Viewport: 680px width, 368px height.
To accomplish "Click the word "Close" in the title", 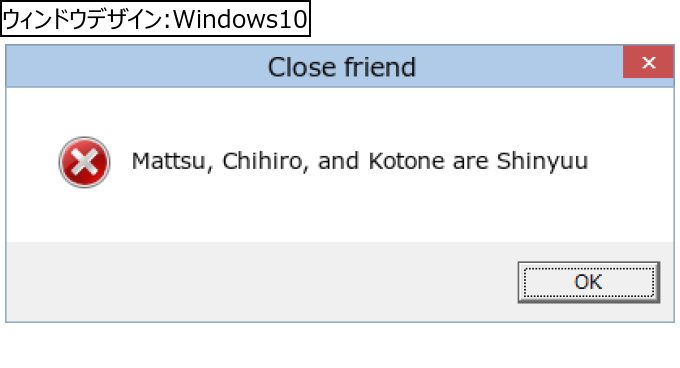I will 302,67.
